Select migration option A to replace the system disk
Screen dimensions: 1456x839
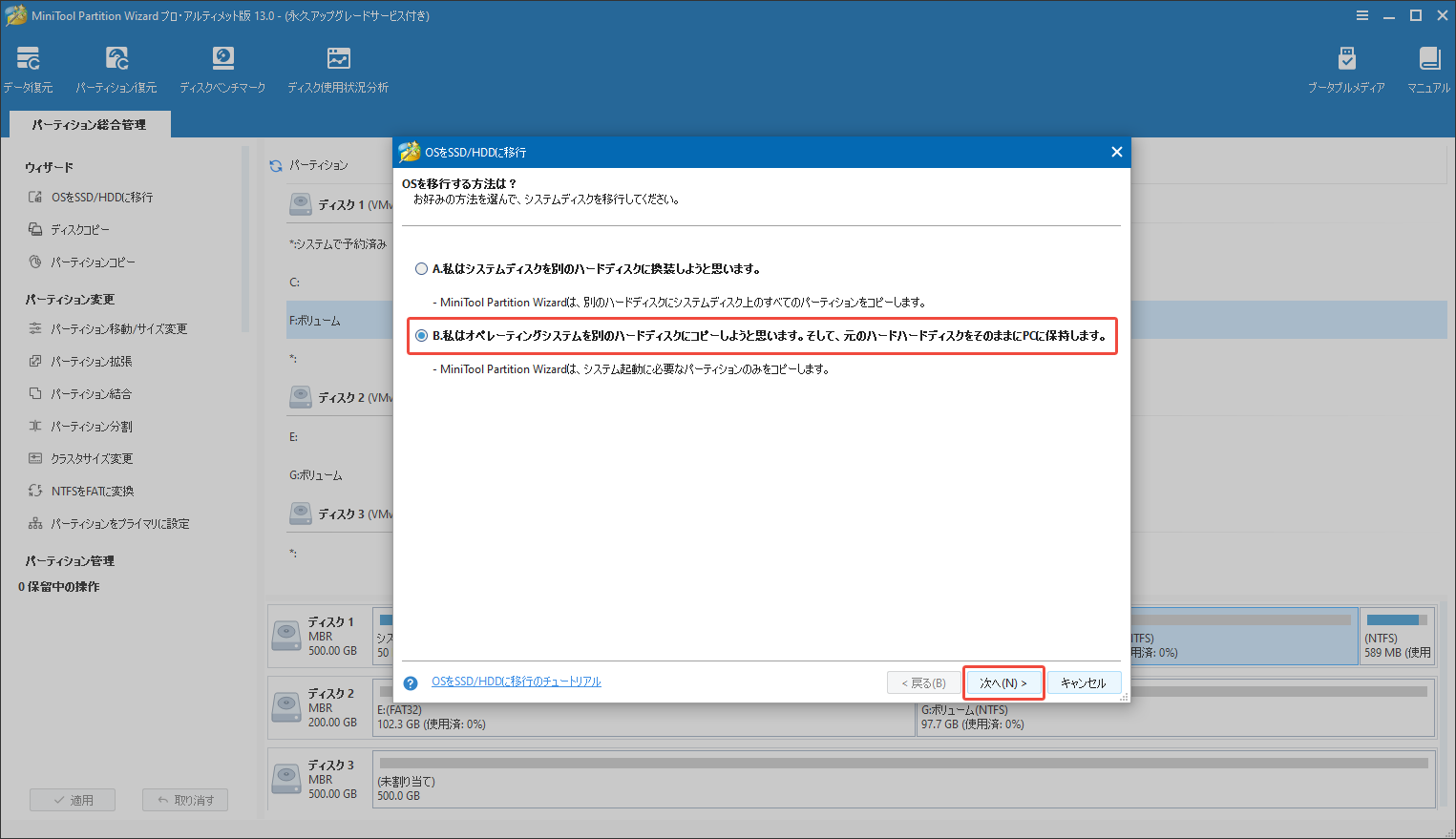click(421, 268)
